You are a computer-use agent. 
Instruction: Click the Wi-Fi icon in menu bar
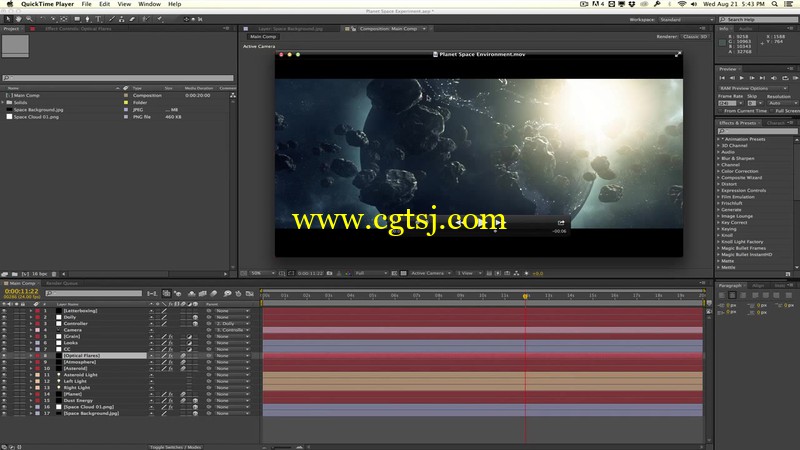click(x=682, y=4)
